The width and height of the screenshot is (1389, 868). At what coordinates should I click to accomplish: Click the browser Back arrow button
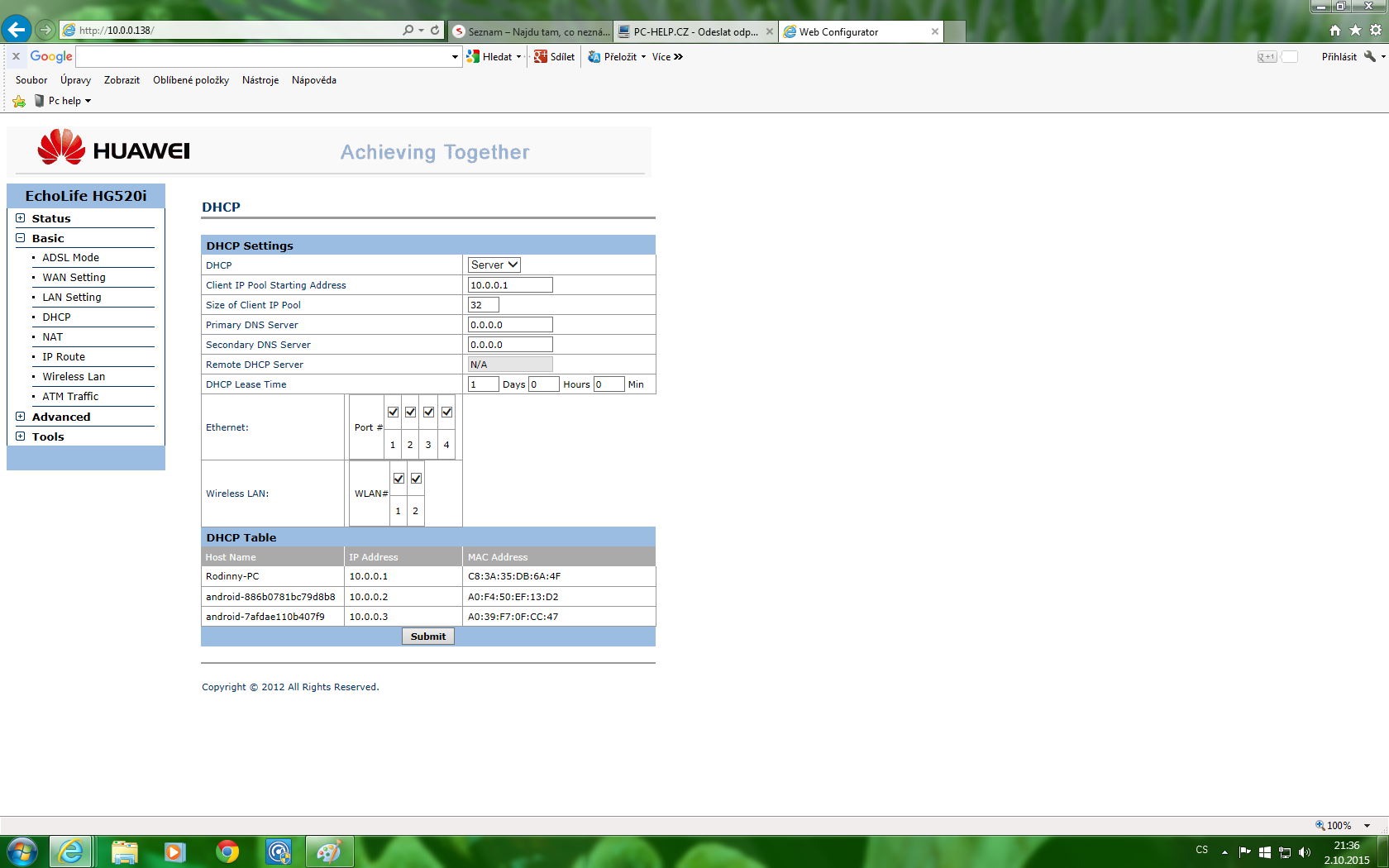(x=17, y=30)
